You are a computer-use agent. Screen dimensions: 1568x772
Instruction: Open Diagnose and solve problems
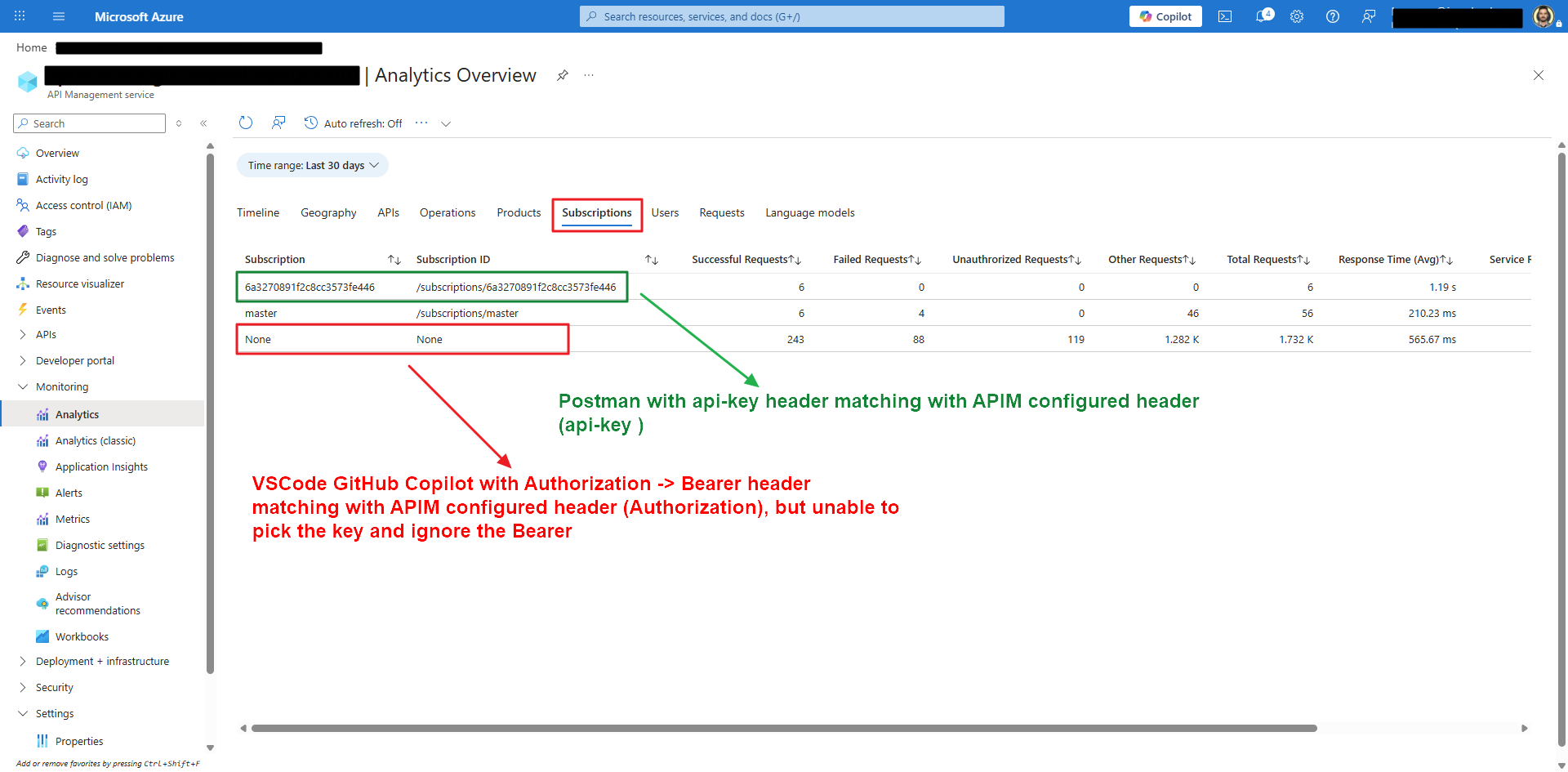coord(105,257)
